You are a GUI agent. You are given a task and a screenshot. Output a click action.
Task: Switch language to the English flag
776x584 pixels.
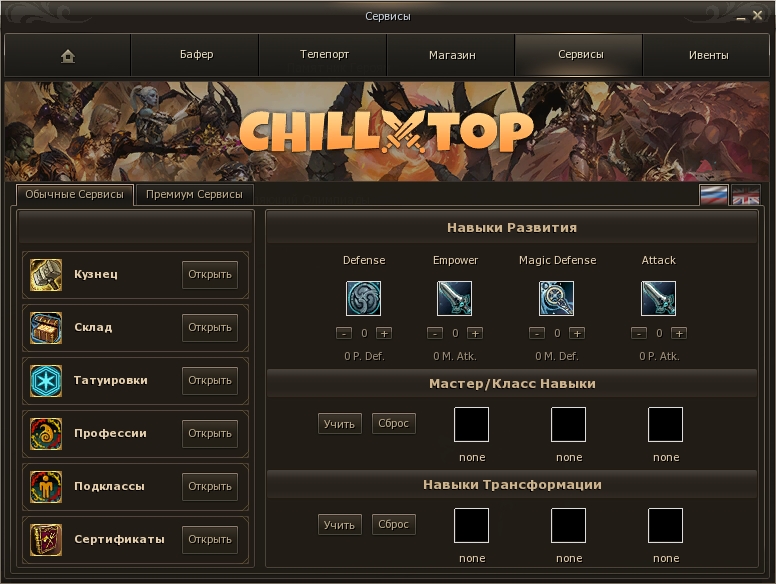point(746,195)
